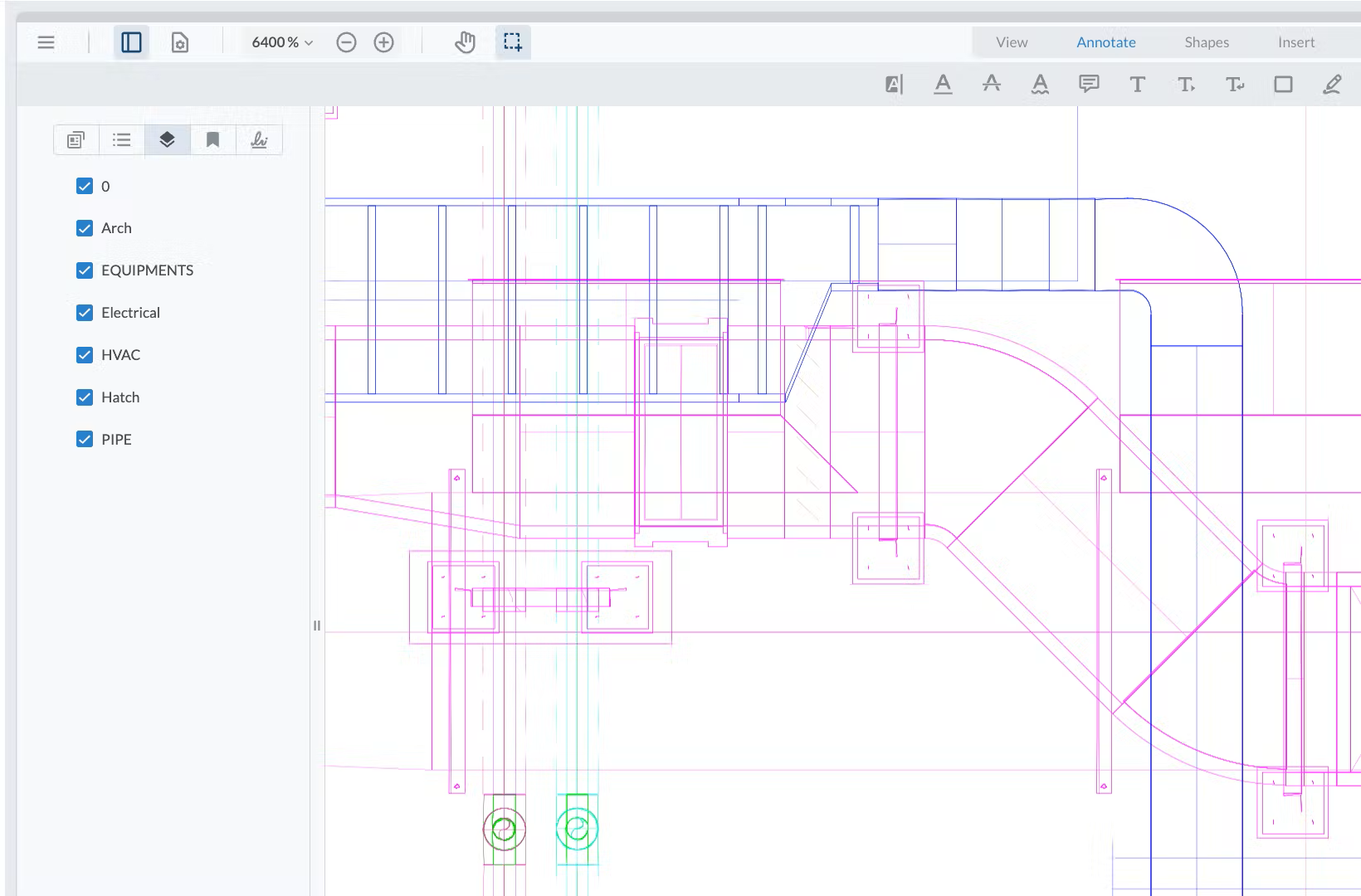The height and width of the screenshot is (896, 1361).
Task: Switch to the Shapes tab
Action: click(x=1207, y=42)
